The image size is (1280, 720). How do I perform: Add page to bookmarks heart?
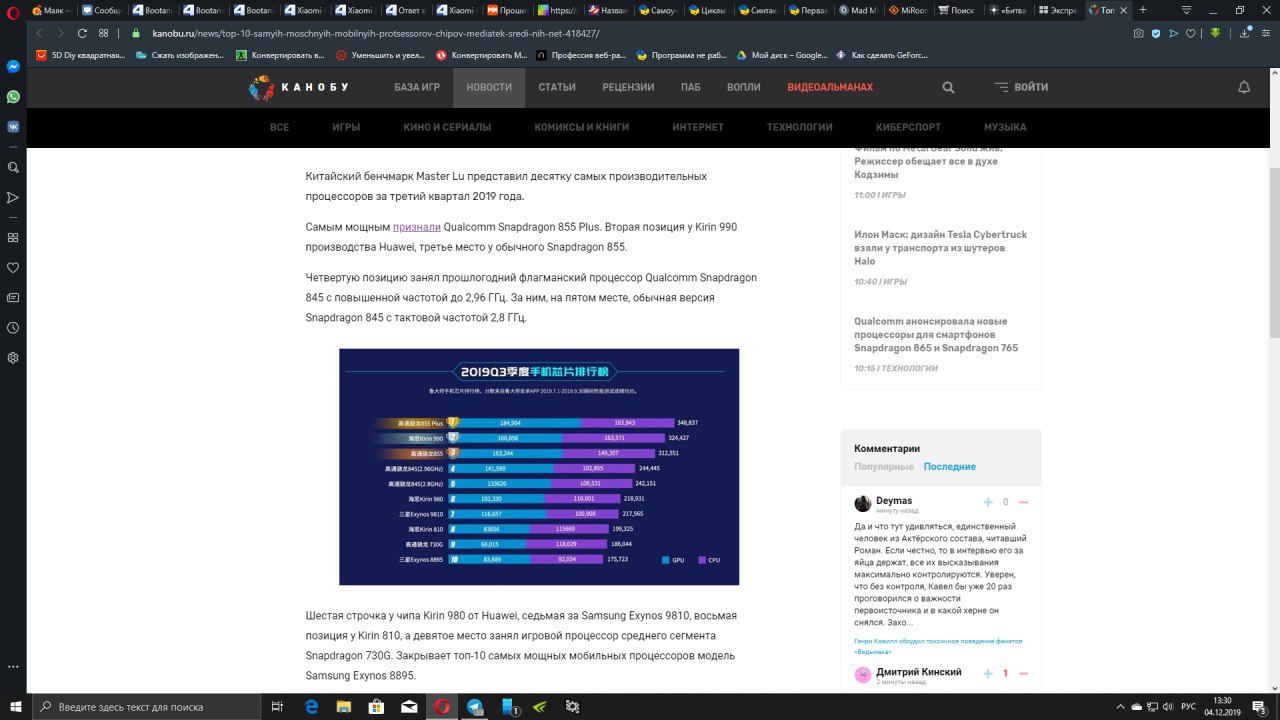pos(1193,33)
